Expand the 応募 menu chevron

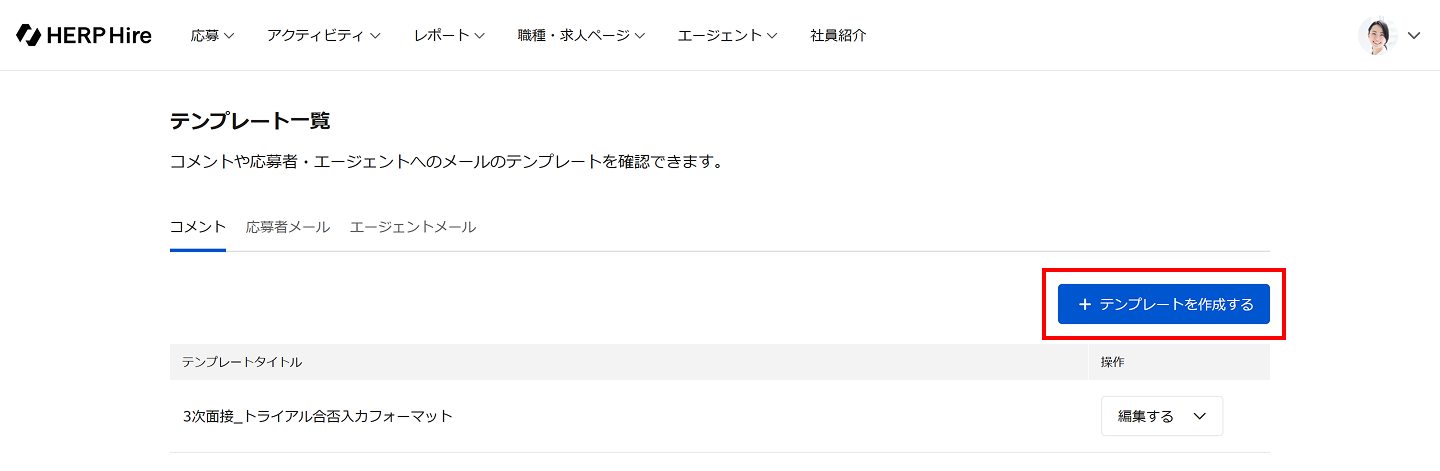click(229, 36)
